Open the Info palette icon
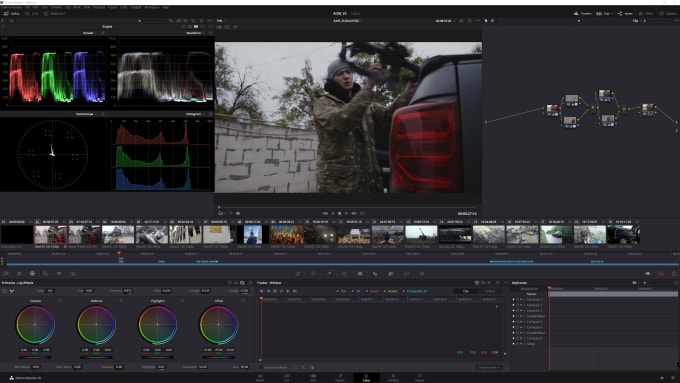Image resolution: width=680 pixels, height=383 pixels. pyautogui.click(x=674, y=274)
